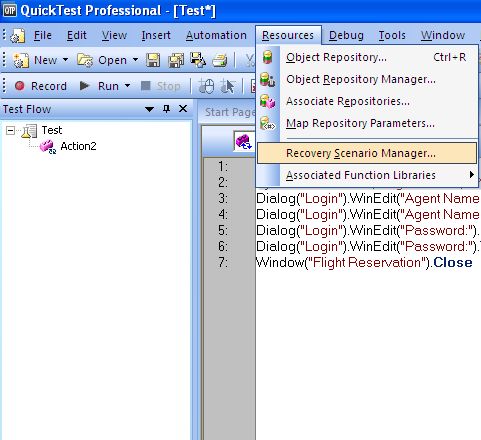Click line number 7 in the editor gutter
The image size is (481, 440).
[223, 262]
